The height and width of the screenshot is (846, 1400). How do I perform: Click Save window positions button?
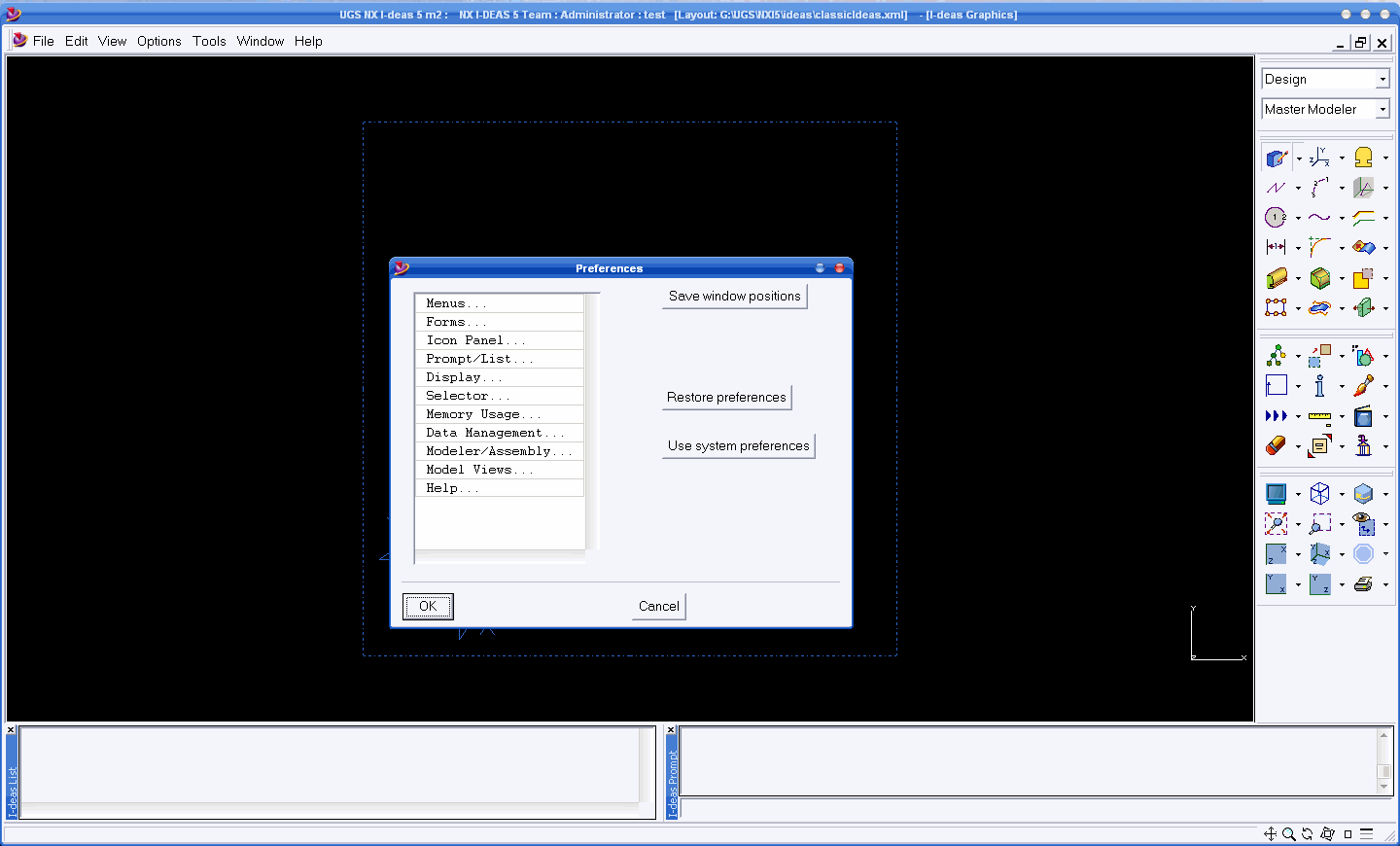735,296
